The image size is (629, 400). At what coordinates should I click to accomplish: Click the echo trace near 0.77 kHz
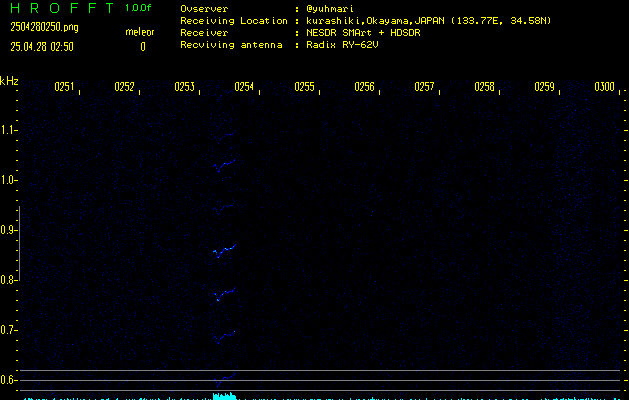click(x=225, y=294)
